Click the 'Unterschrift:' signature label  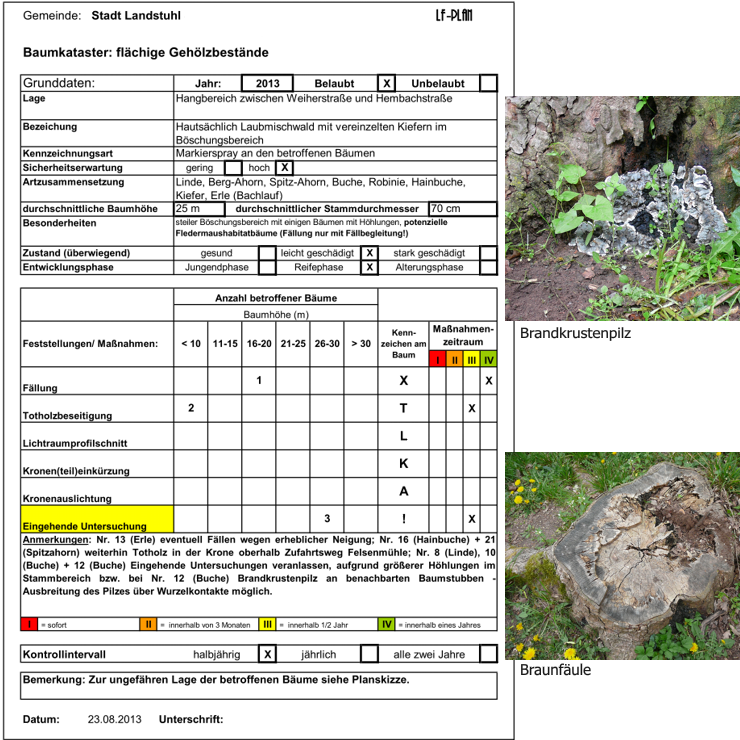coord(191,719)
